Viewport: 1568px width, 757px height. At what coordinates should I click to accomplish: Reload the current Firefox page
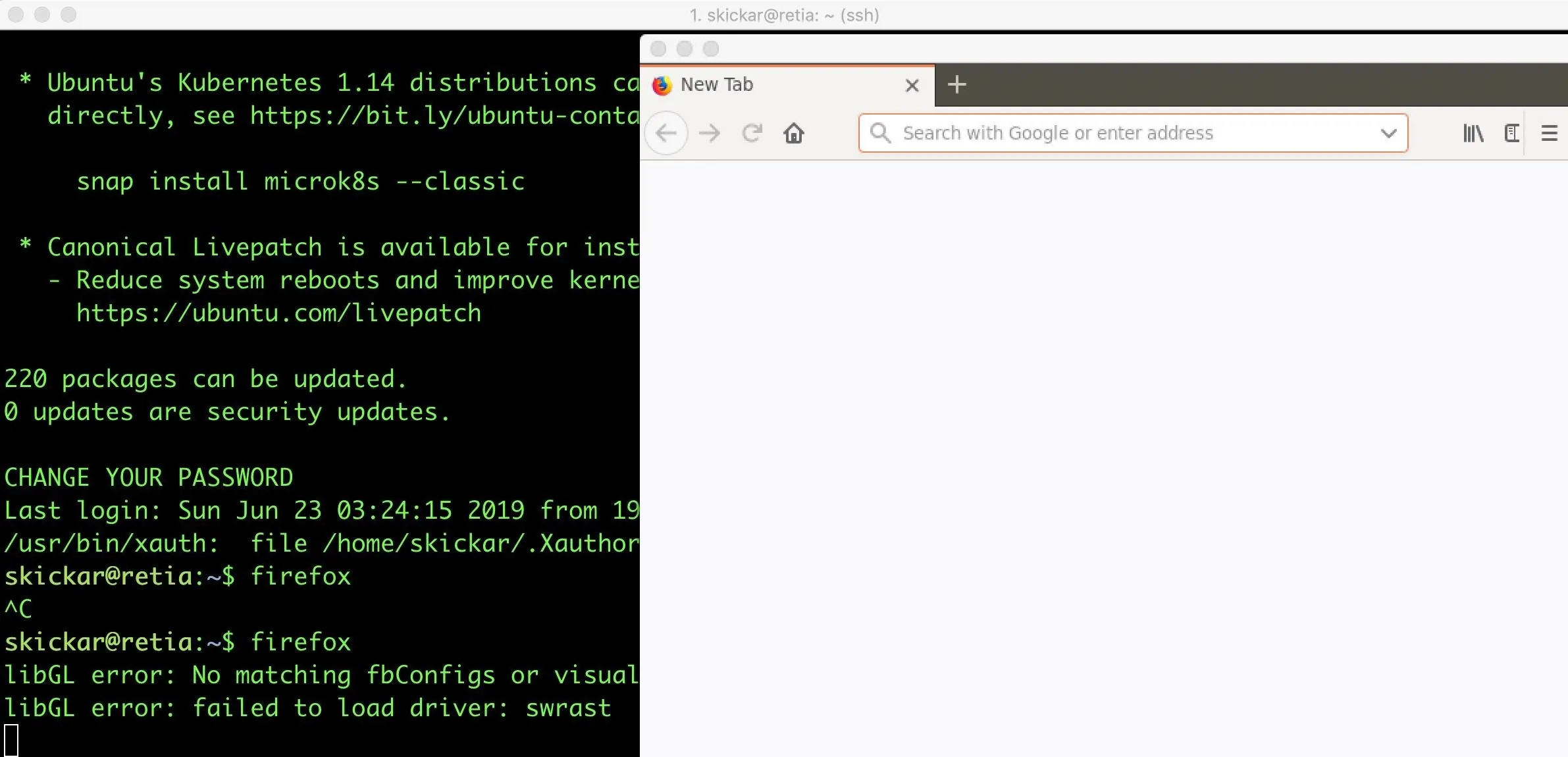pyautogui.click(x=752, y=134)
